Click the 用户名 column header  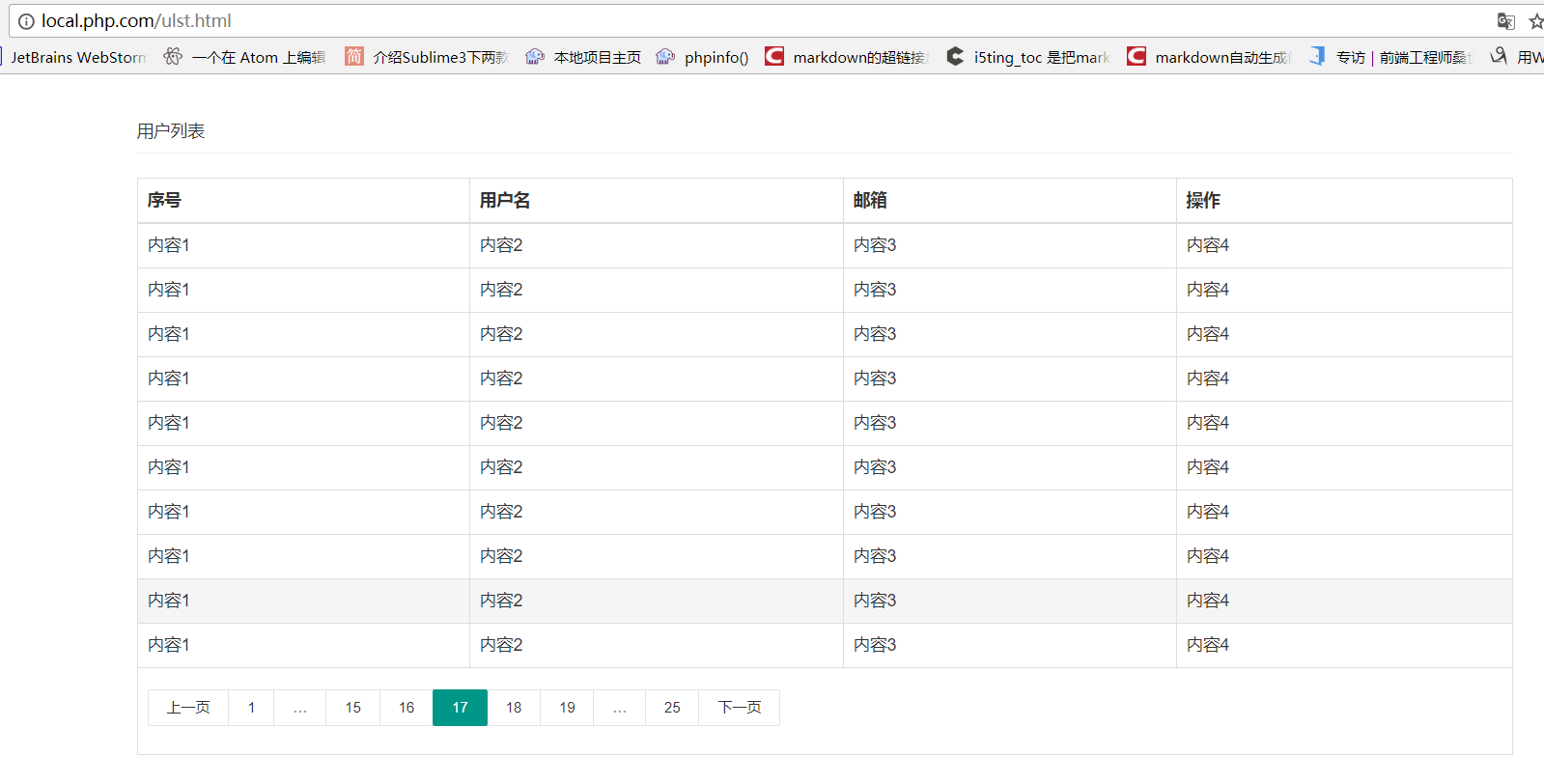click(505, 201)
